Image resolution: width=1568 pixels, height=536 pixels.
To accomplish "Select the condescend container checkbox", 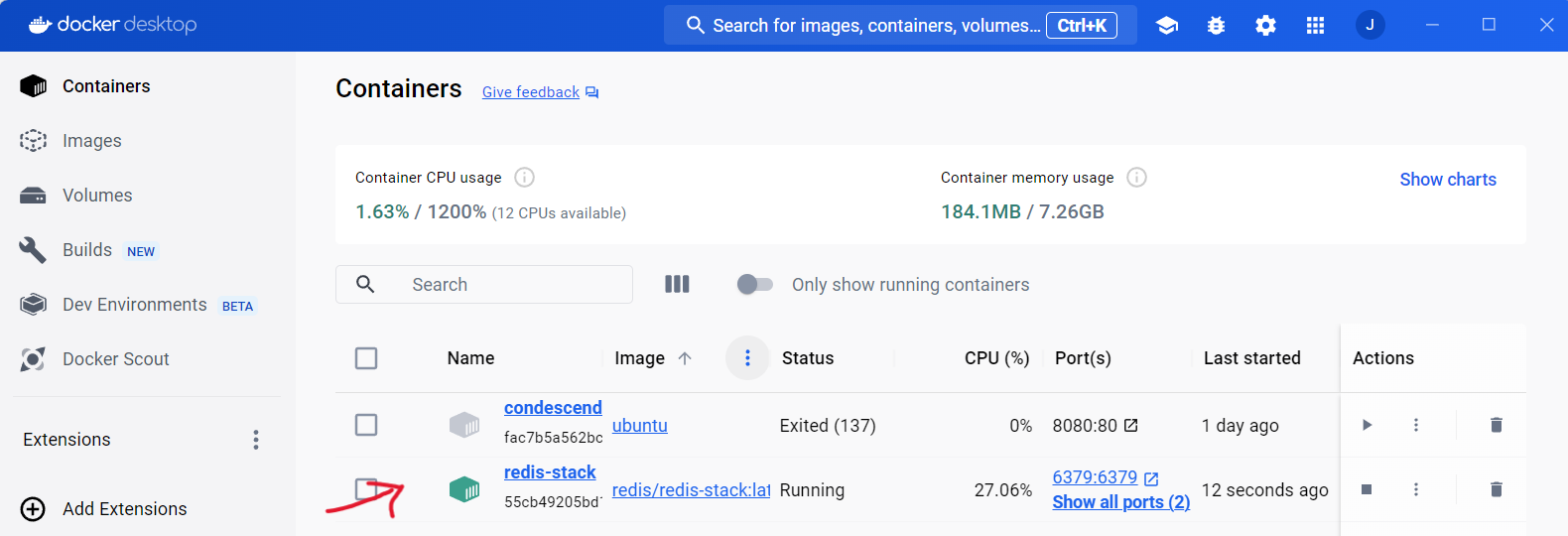I will pos(366,425).
